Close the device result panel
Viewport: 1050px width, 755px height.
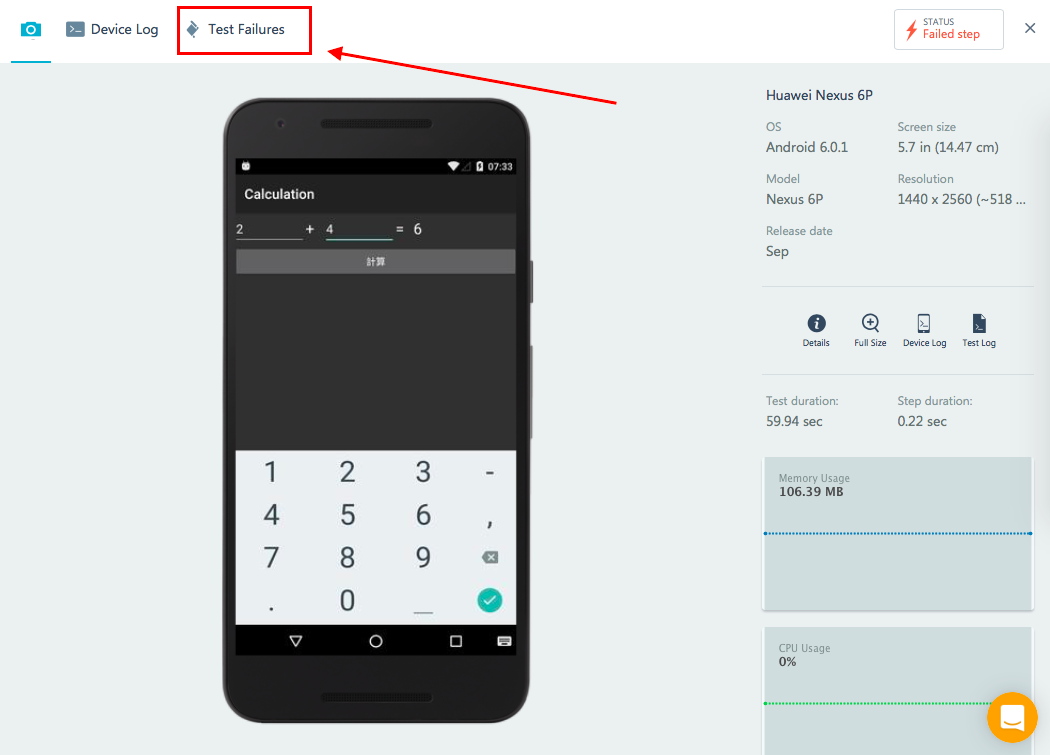pos(1030,28)
